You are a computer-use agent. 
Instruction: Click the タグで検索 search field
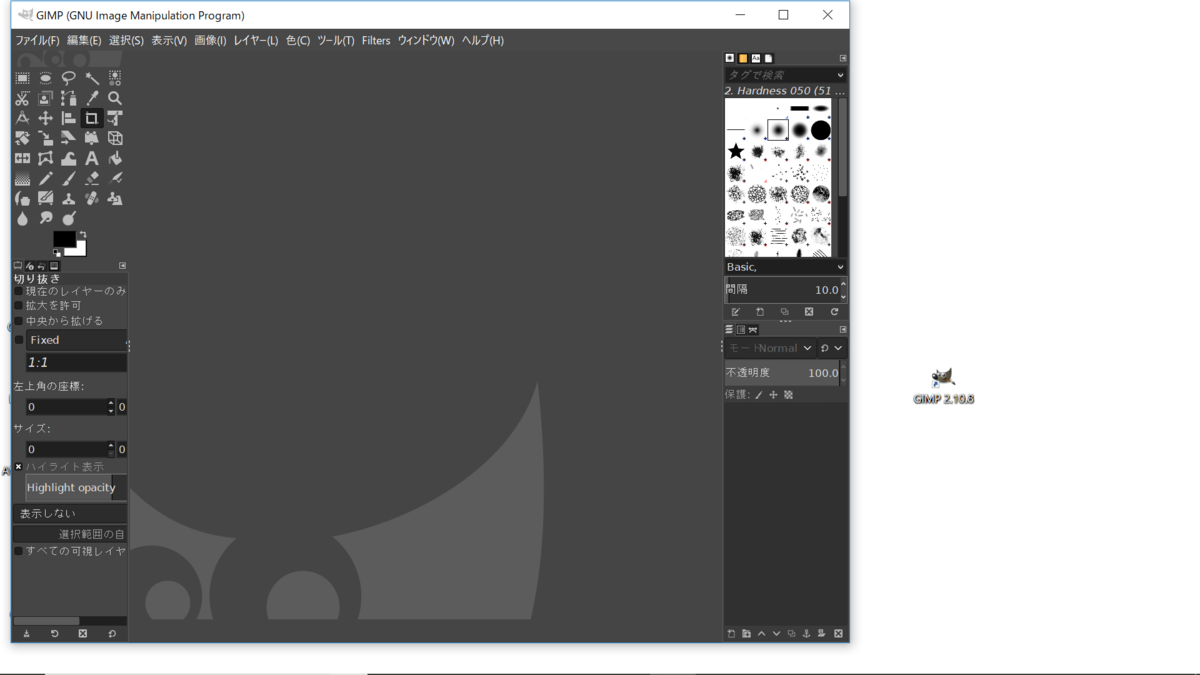tap(780, 75)
